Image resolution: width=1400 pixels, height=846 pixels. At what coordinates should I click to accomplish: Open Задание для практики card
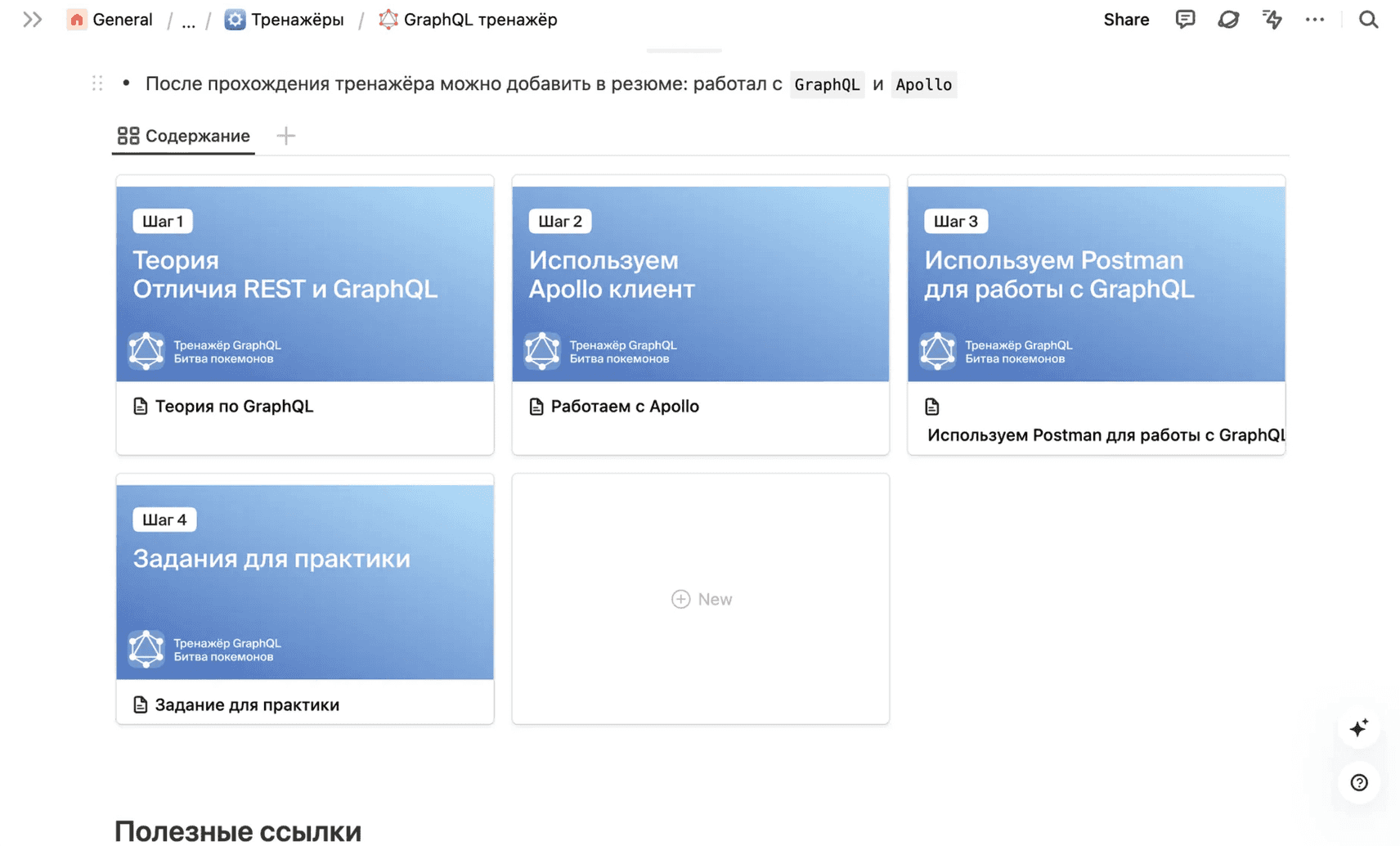(246, 704)
